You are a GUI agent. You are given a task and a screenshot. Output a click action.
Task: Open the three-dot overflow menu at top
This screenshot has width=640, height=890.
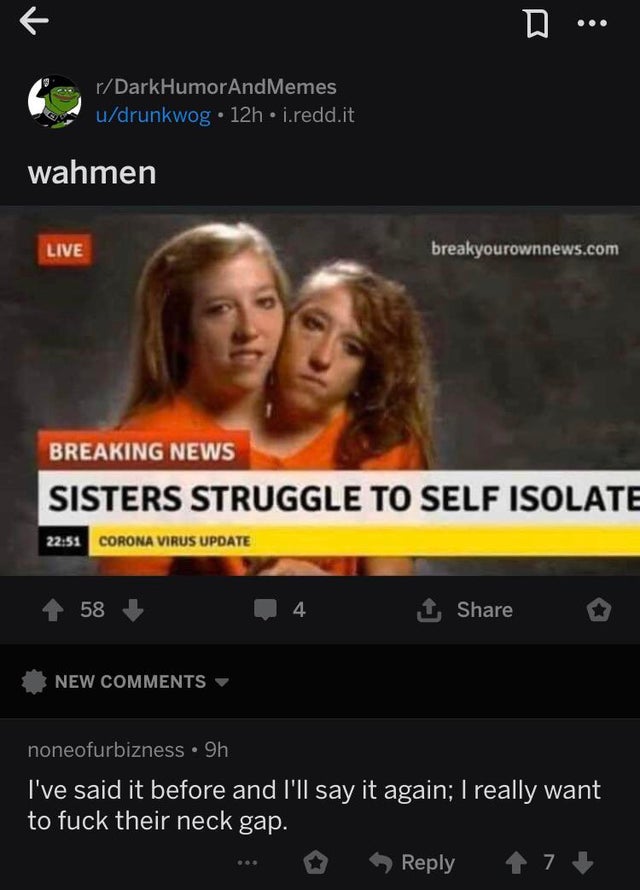pyautogui.click(x=592, y=23)
